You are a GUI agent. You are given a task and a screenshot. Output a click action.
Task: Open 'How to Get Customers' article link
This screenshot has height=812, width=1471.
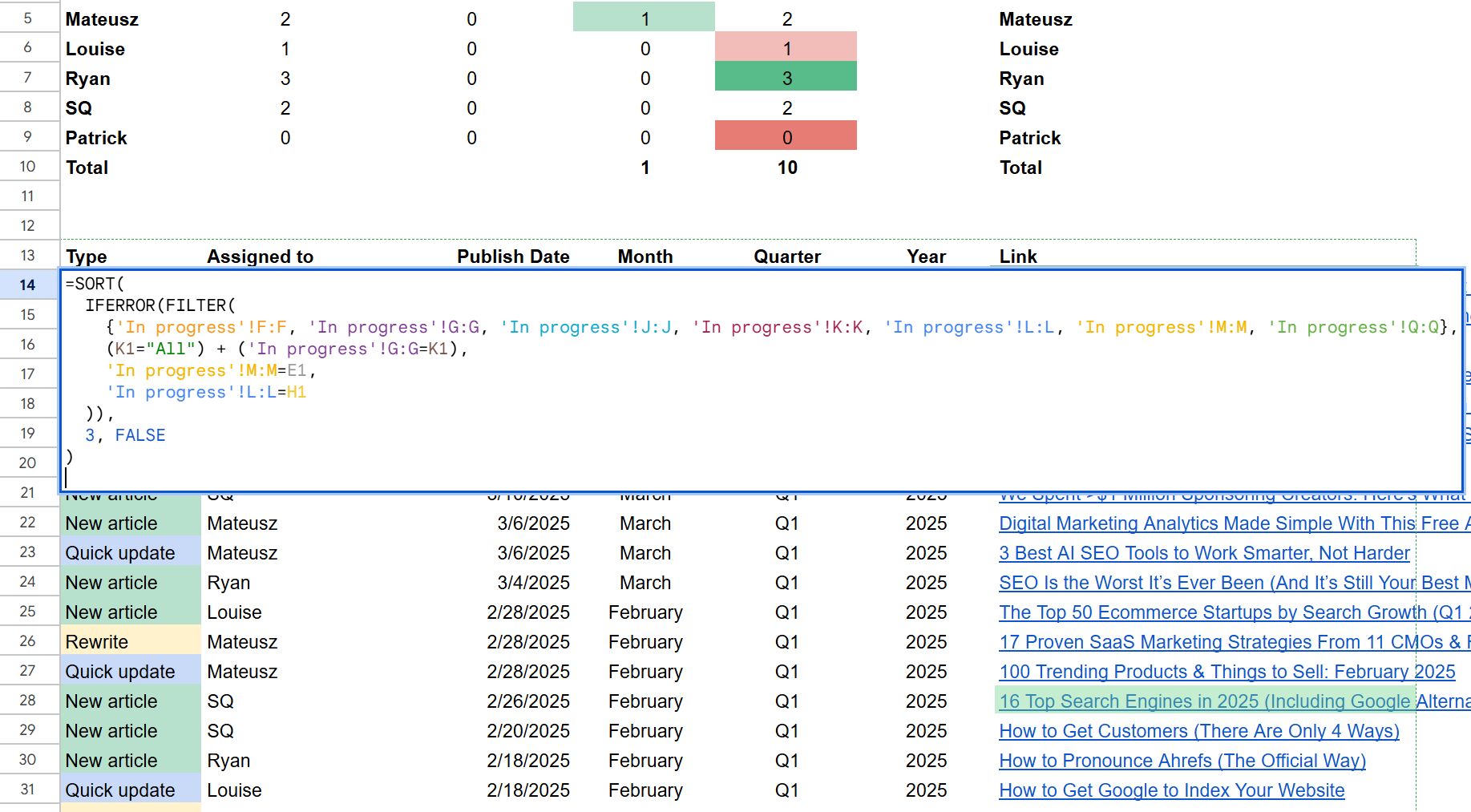(1198, 731)
